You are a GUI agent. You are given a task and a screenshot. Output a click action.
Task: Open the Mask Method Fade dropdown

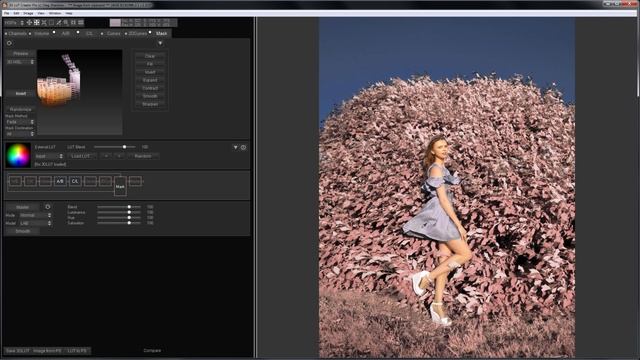[x=20, y=122]
